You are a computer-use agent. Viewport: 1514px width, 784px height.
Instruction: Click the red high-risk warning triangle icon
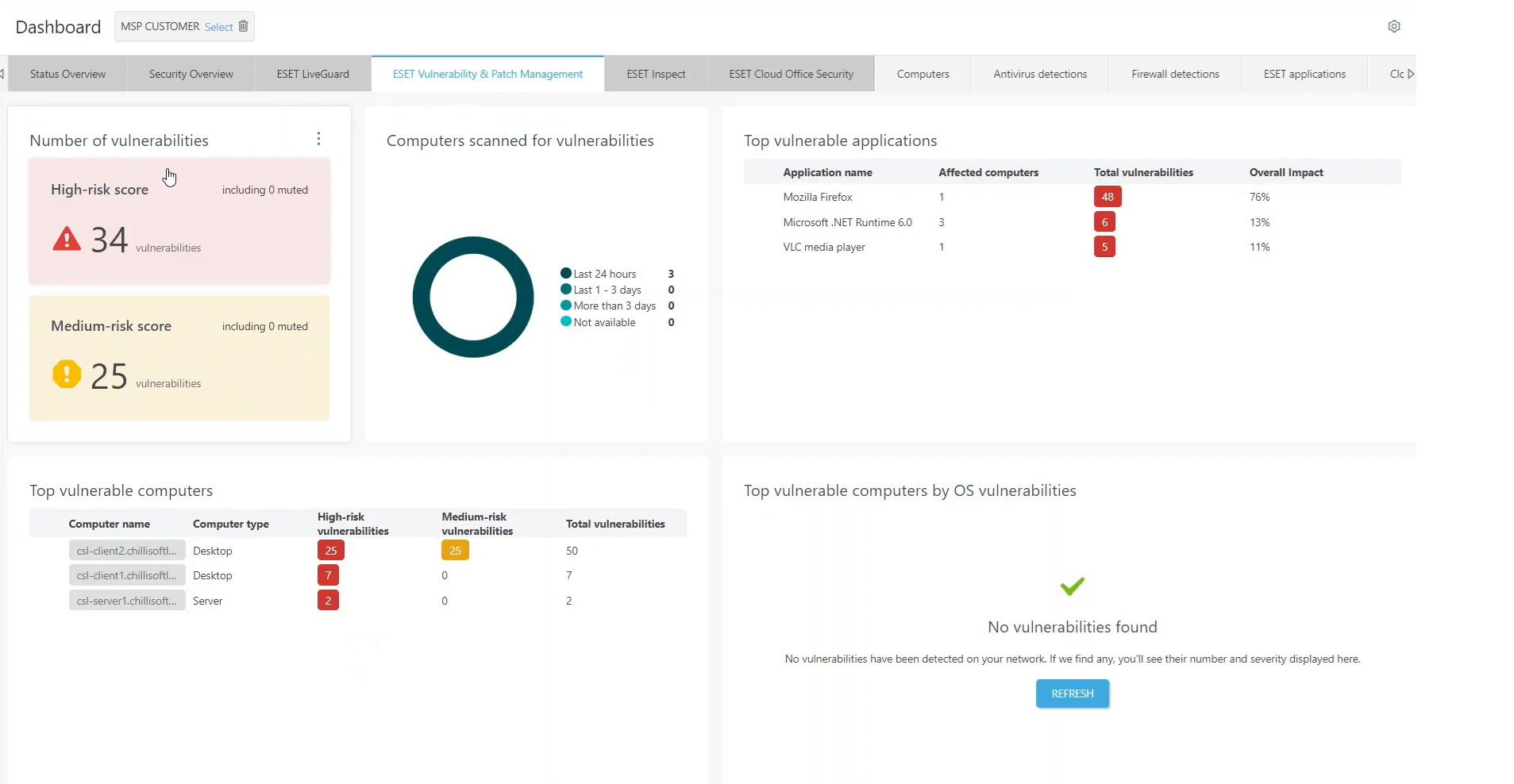coord(67,239)
